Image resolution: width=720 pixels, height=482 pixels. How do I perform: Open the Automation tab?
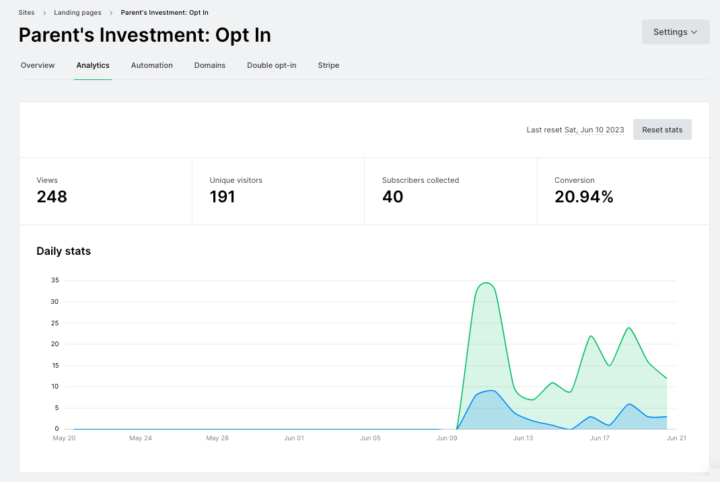point(152,65)
